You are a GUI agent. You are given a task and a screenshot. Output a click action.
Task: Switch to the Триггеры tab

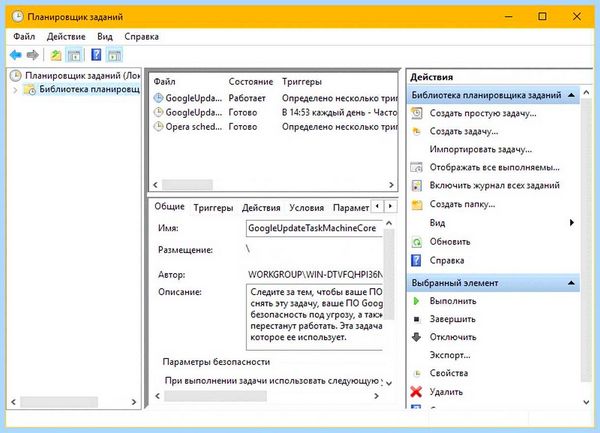[x=214, y=208]
